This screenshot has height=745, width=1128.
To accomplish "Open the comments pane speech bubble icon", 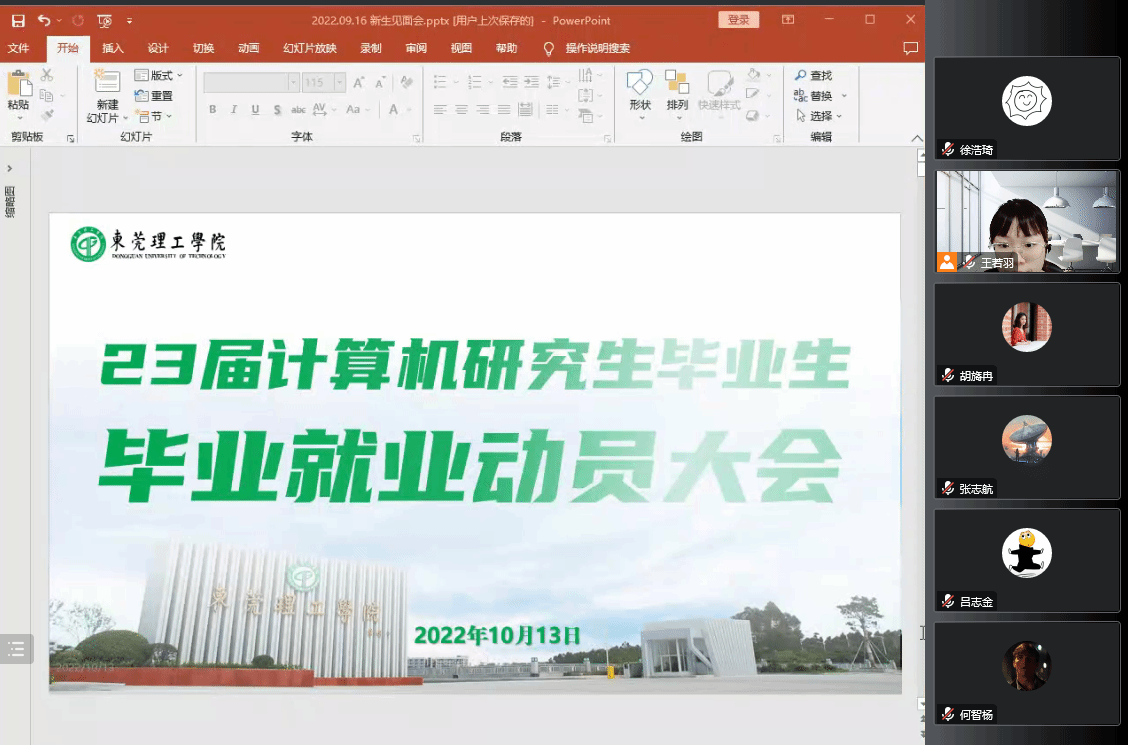I will coord(910,48).
